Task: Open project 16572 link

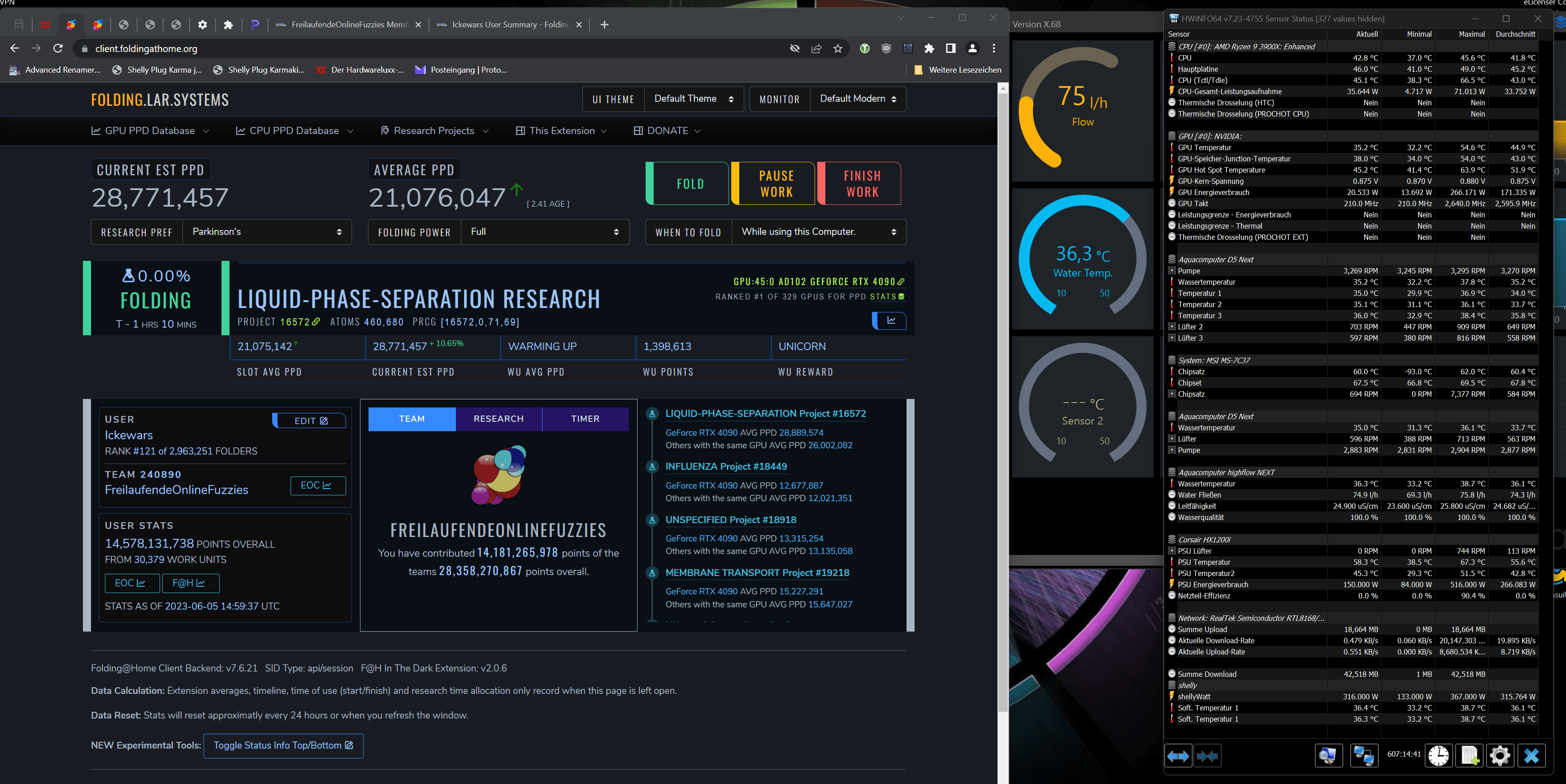Action: (299, 322)
